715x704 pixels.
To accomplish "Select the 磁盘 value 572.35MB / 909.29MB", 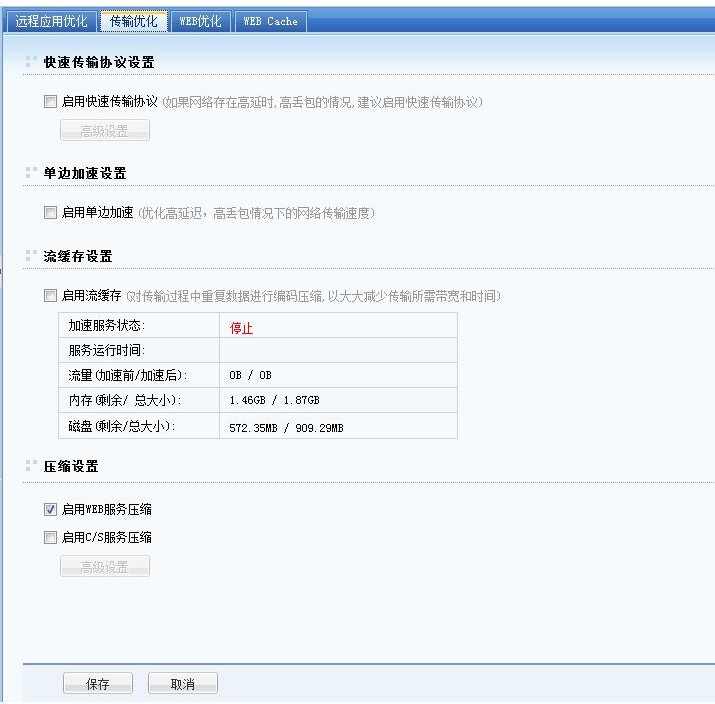I will pyautogui.click(x=286, y=427).
